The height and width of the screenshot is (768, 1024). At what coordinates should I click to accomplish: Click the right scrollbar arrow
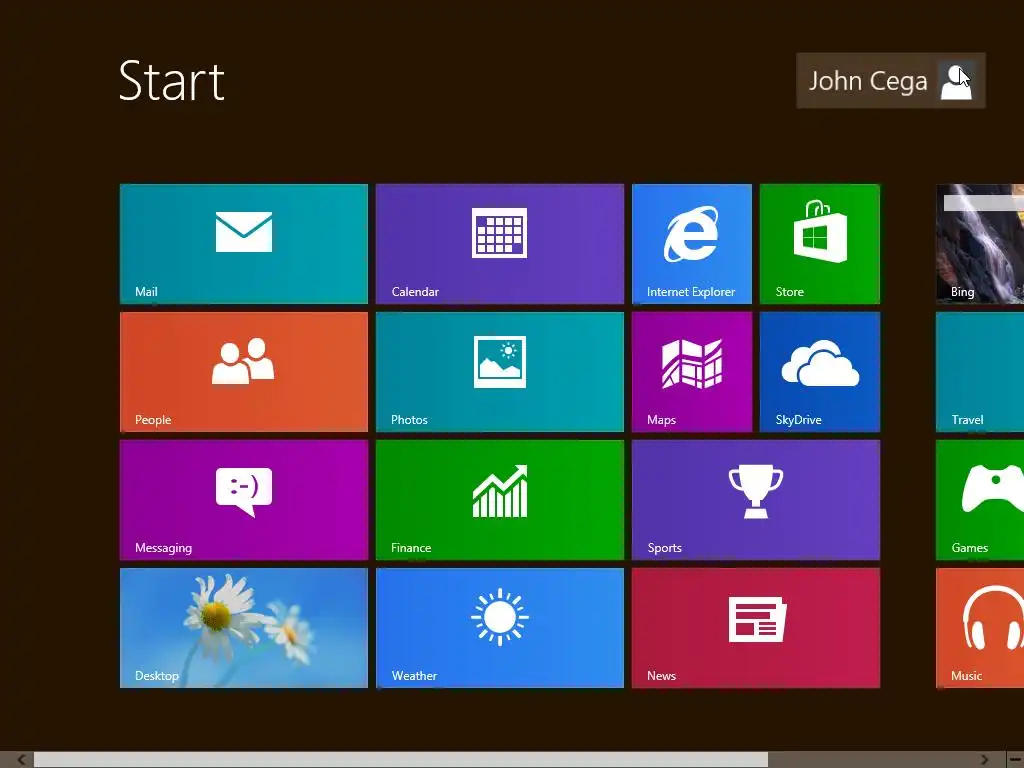pos(985,760)
